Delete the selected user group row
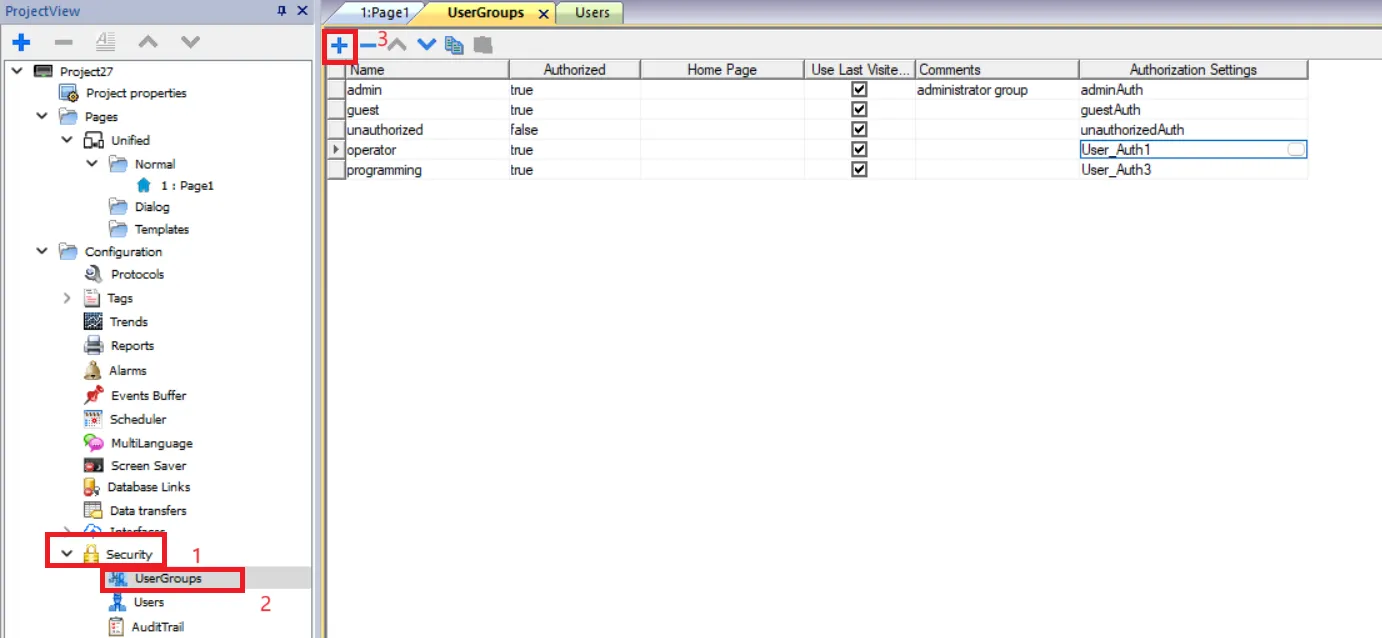The image size is (1382, 638). pyautogui.click(x=368, y=45)
